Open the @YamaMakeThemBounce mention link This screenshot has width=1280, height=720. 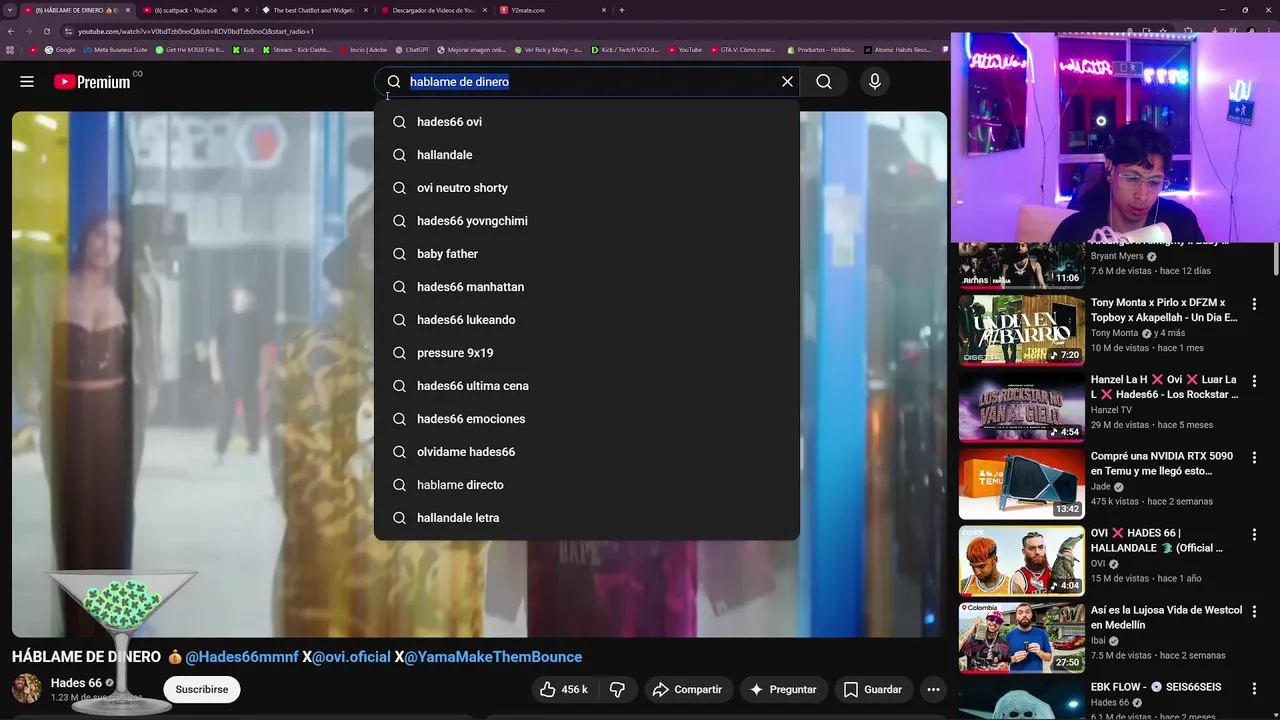point(493,657)
